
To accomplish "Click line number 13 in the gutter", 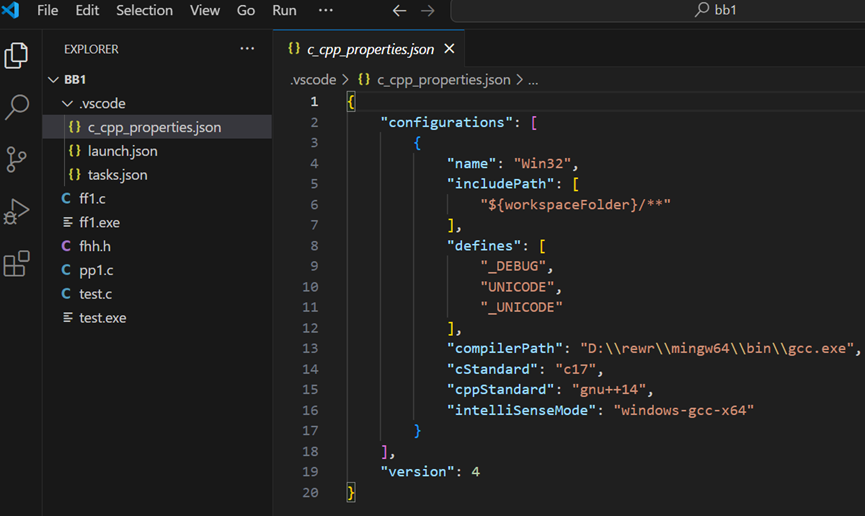I will 310,348.
